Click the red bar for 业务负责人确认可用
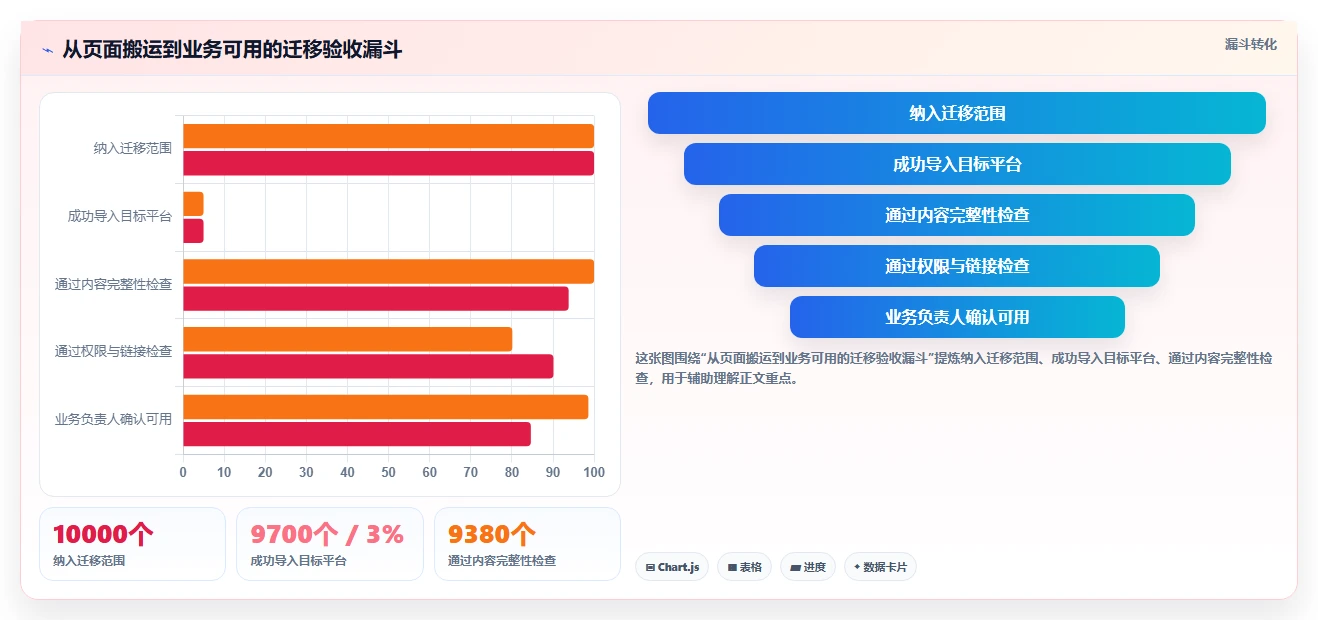 point(357,434)
